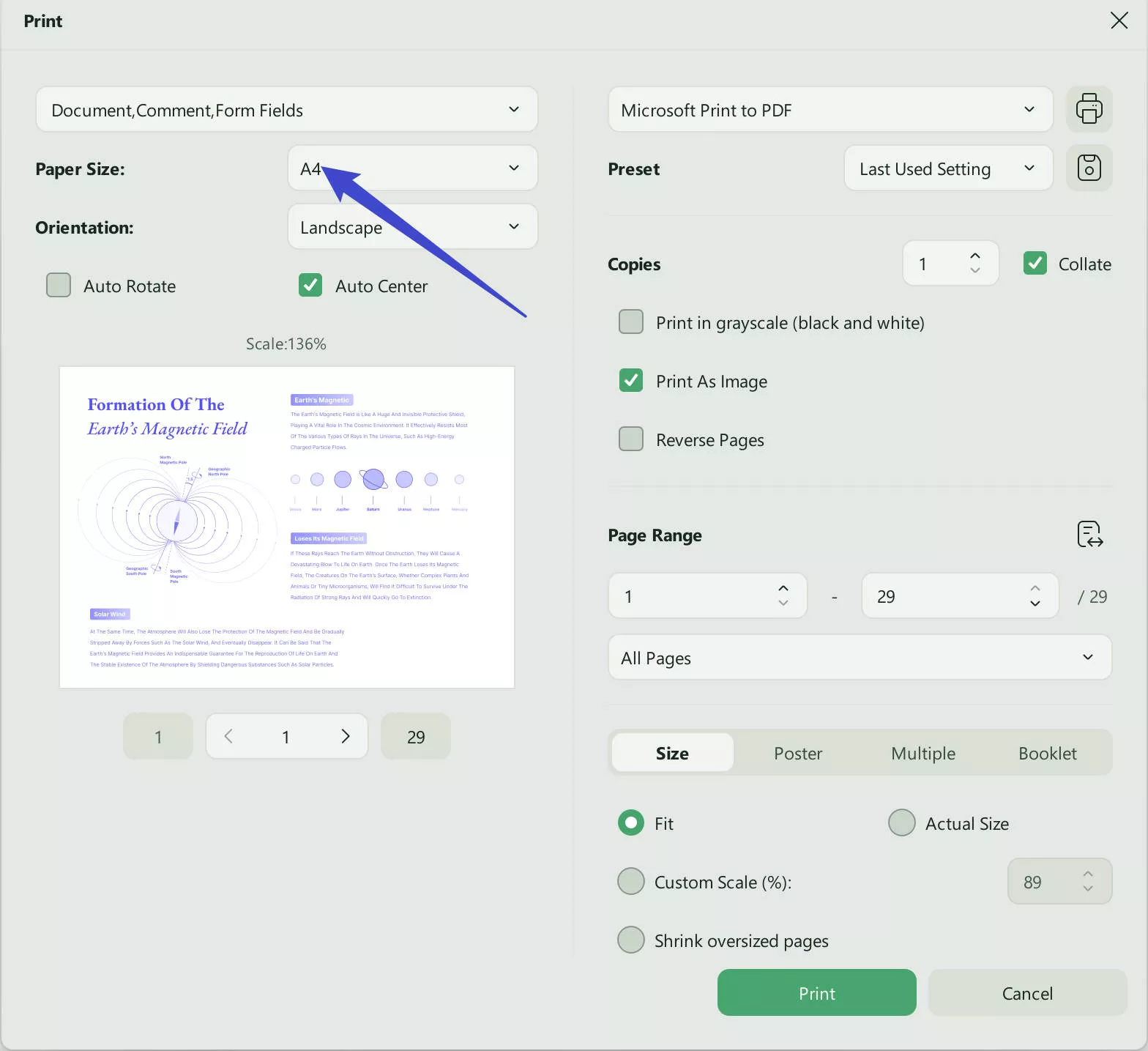Check the Reverse Pages box
The height and width of the screenshot is (1051, 1148).
pos(631,439)
